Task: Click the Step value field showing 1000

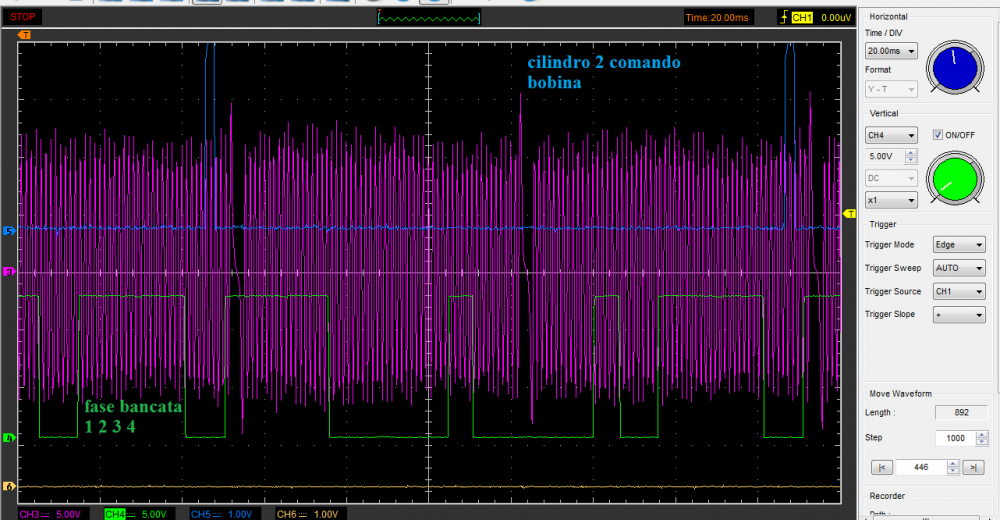Action: (953, 439)
